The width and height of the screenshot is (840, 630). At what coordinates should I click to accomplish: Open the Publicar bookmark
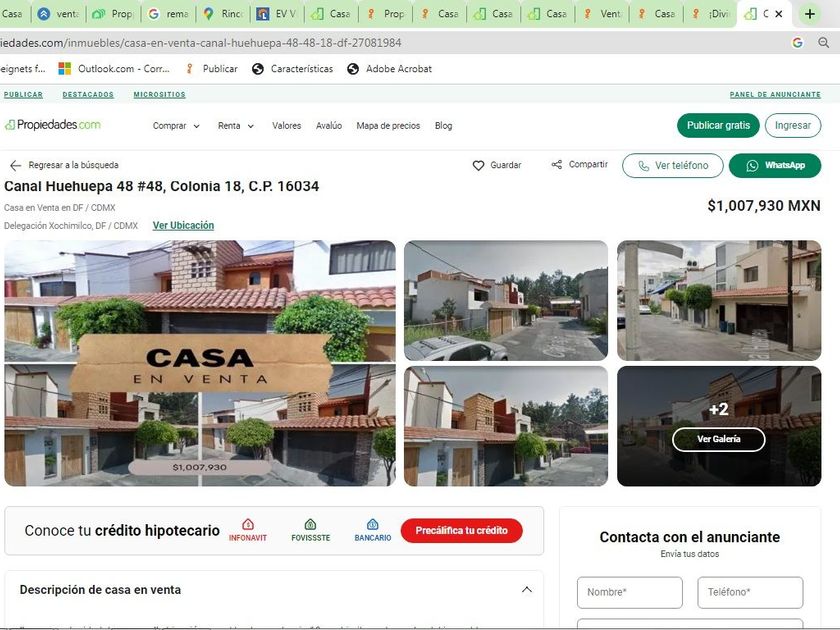[212, 69]
